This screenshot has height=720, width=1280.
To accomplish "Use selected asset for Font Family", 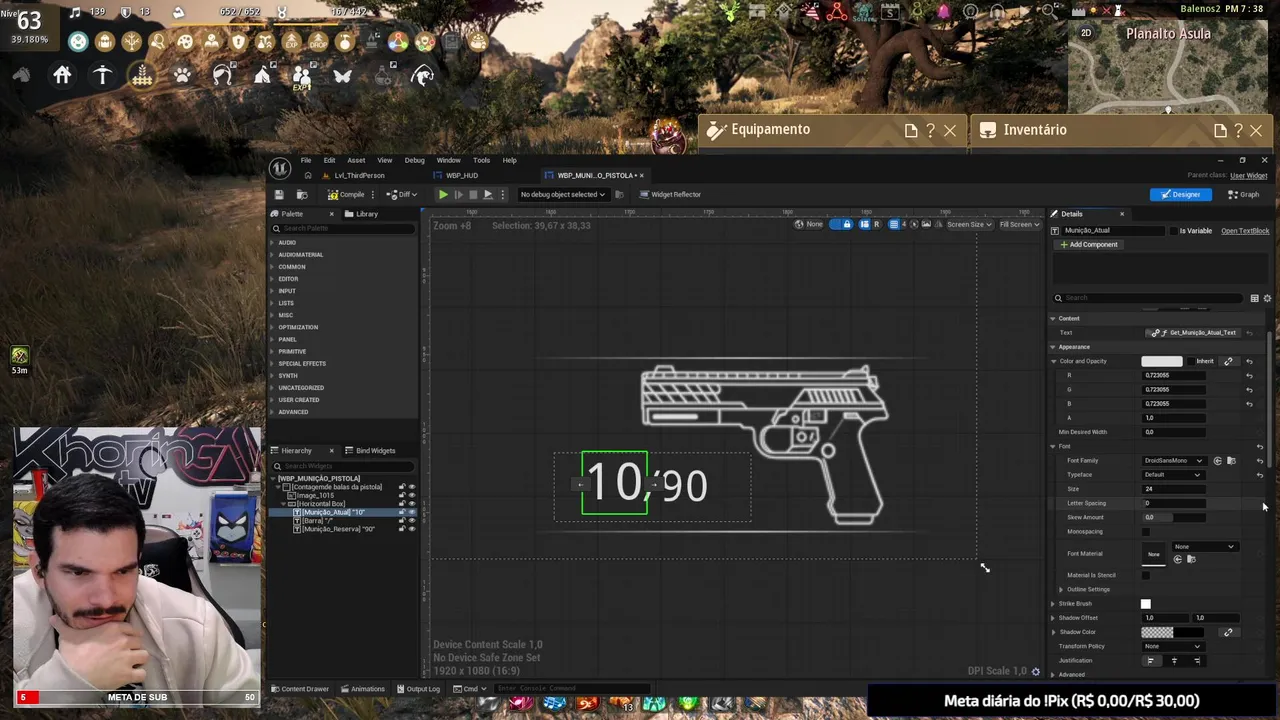I will point(1218,461).
